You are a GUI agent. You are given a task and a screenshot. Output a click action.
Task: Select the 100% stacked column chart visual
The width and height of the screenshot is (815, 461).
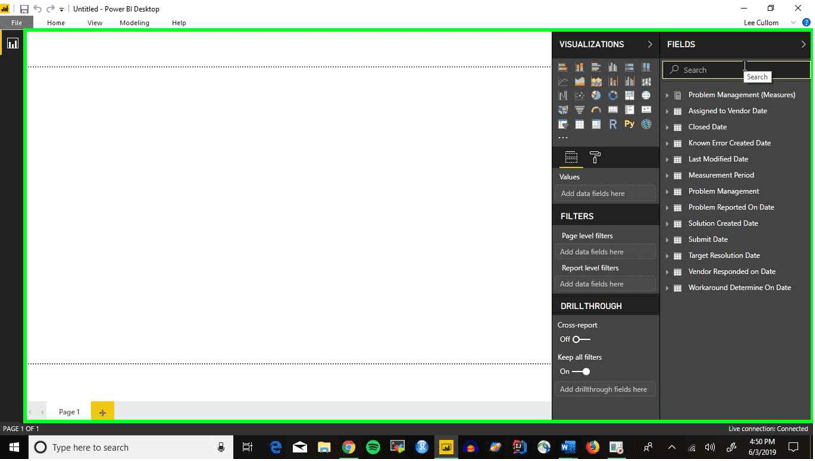coord(646,67)
